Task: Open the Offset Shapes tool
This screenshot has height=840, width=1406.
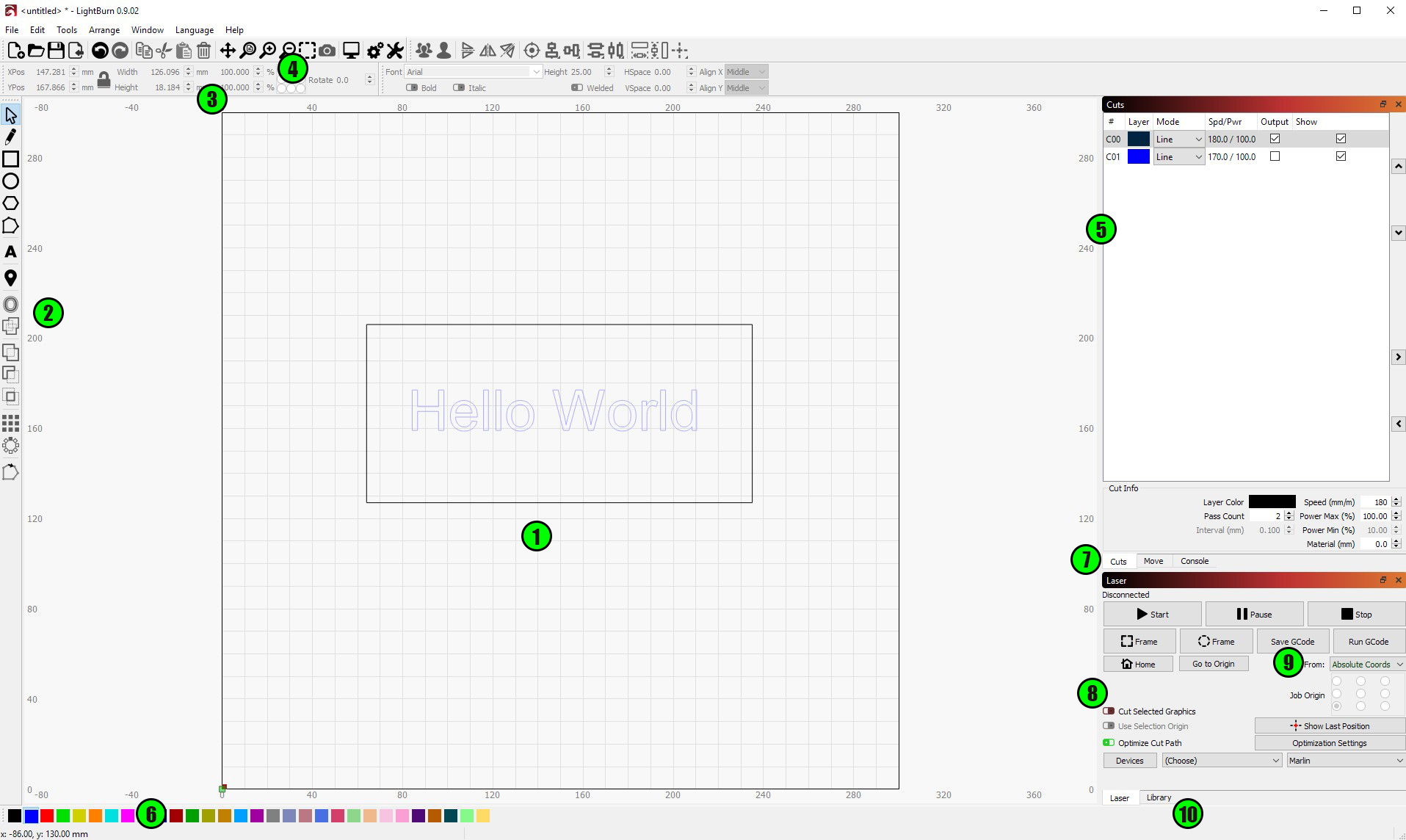Action: point(10,304)
